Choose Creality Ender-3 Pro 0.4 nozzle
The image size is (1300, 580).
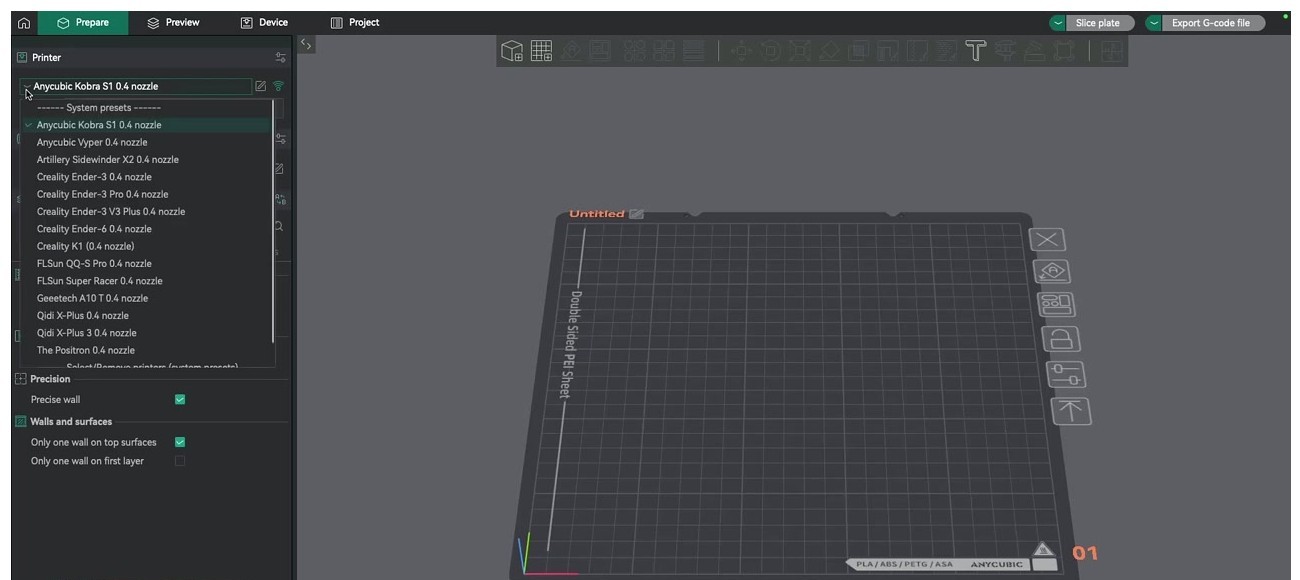coord(146,194)
